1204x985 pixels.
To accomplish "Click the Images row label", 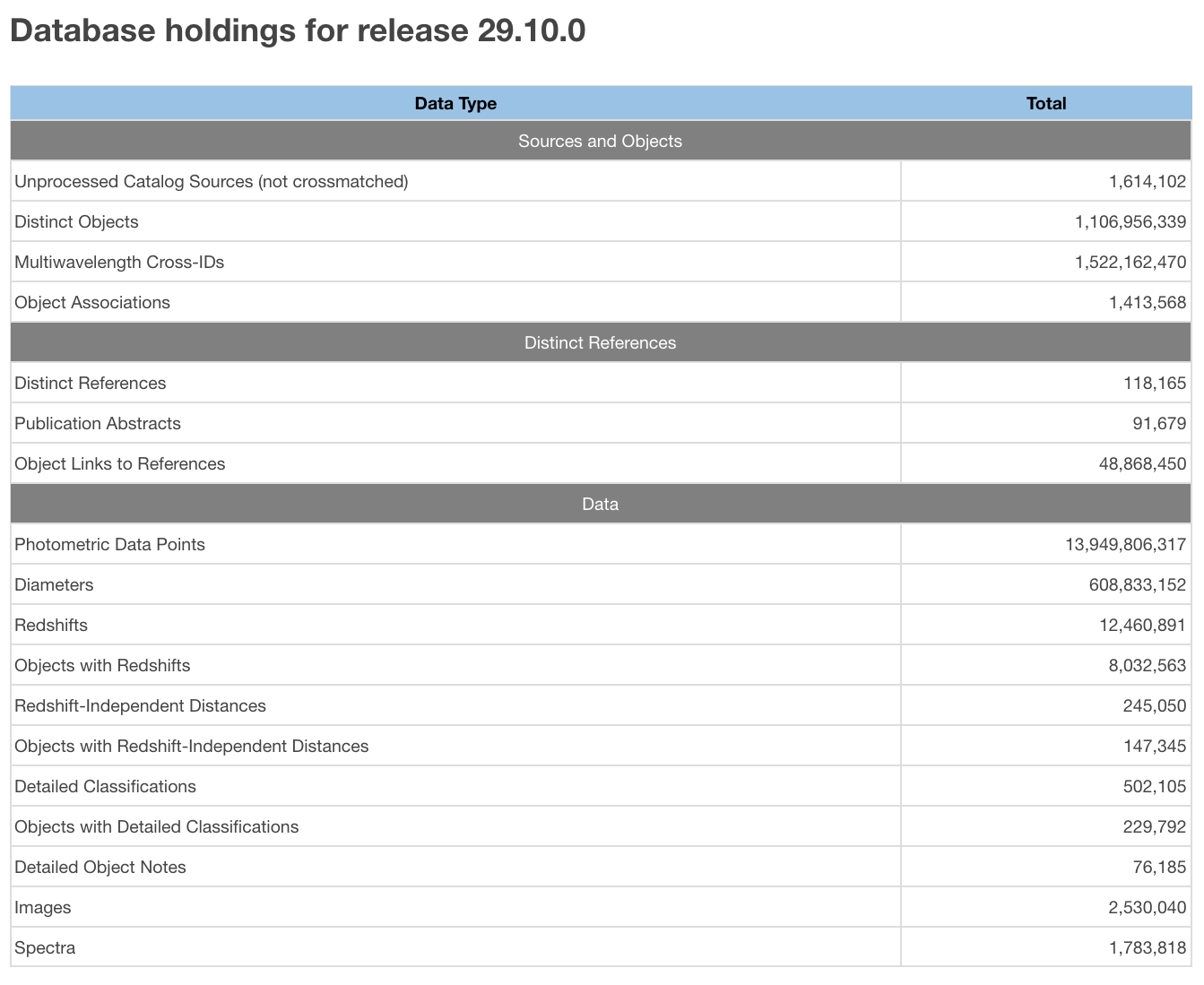I will 43,907.
